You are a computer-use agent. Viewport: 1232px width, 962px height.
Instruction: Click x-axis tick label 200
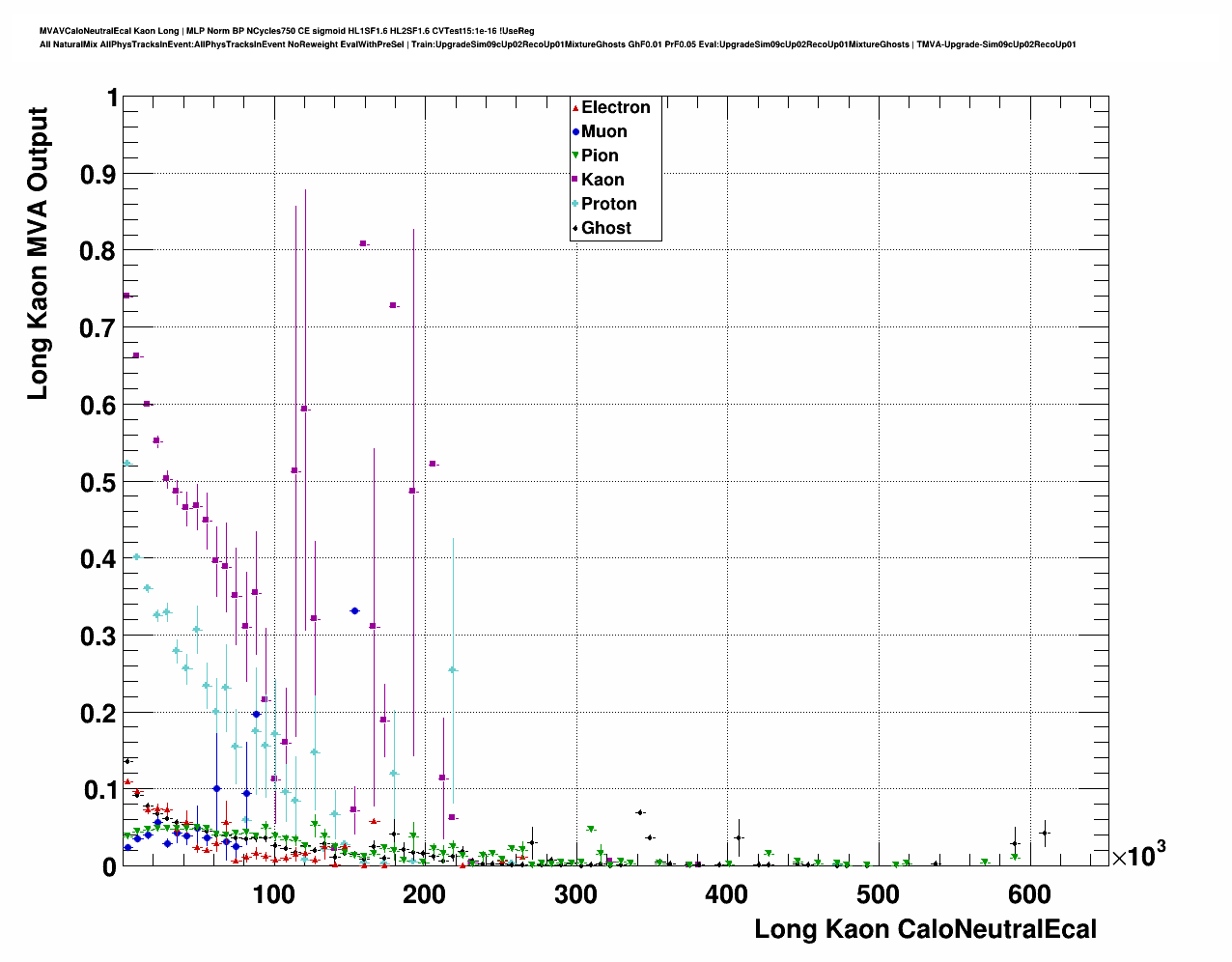pyautogui.click(x=425, y=894)
